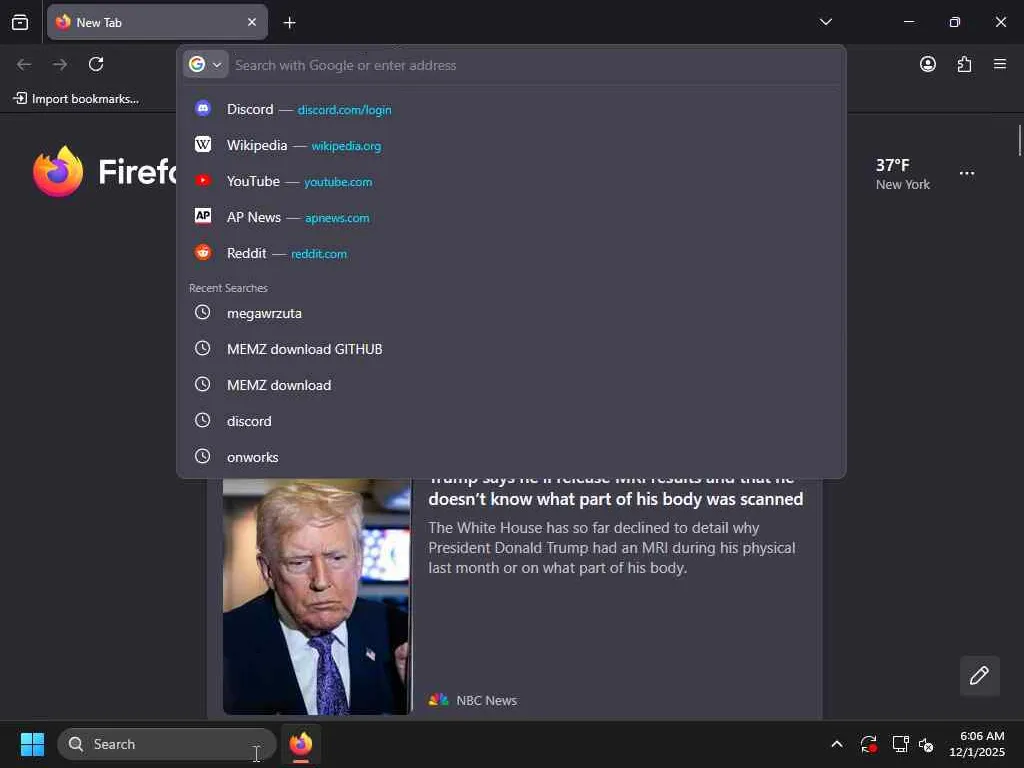Expand the list all tabs chevron
This screenshot has height=768, width=1024.
(826, 22)
